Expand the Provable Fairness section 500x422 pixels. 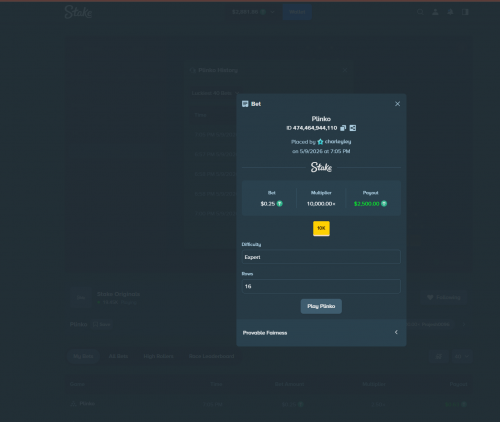pos(321,333)
